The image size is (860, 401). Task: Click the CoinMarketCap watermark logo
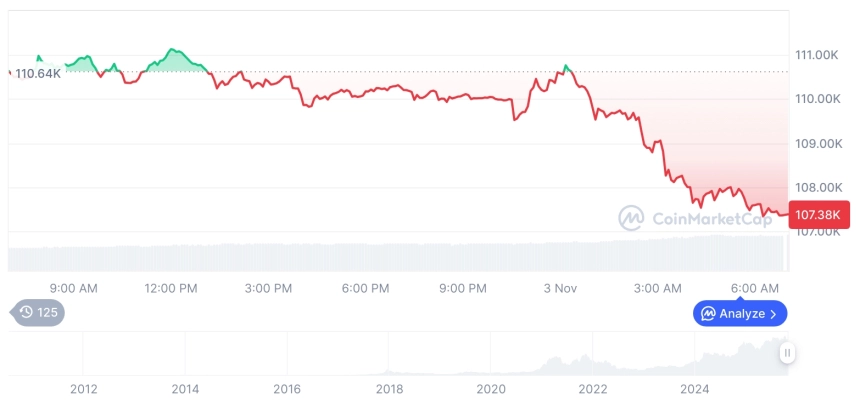click(x=630, y=217)
